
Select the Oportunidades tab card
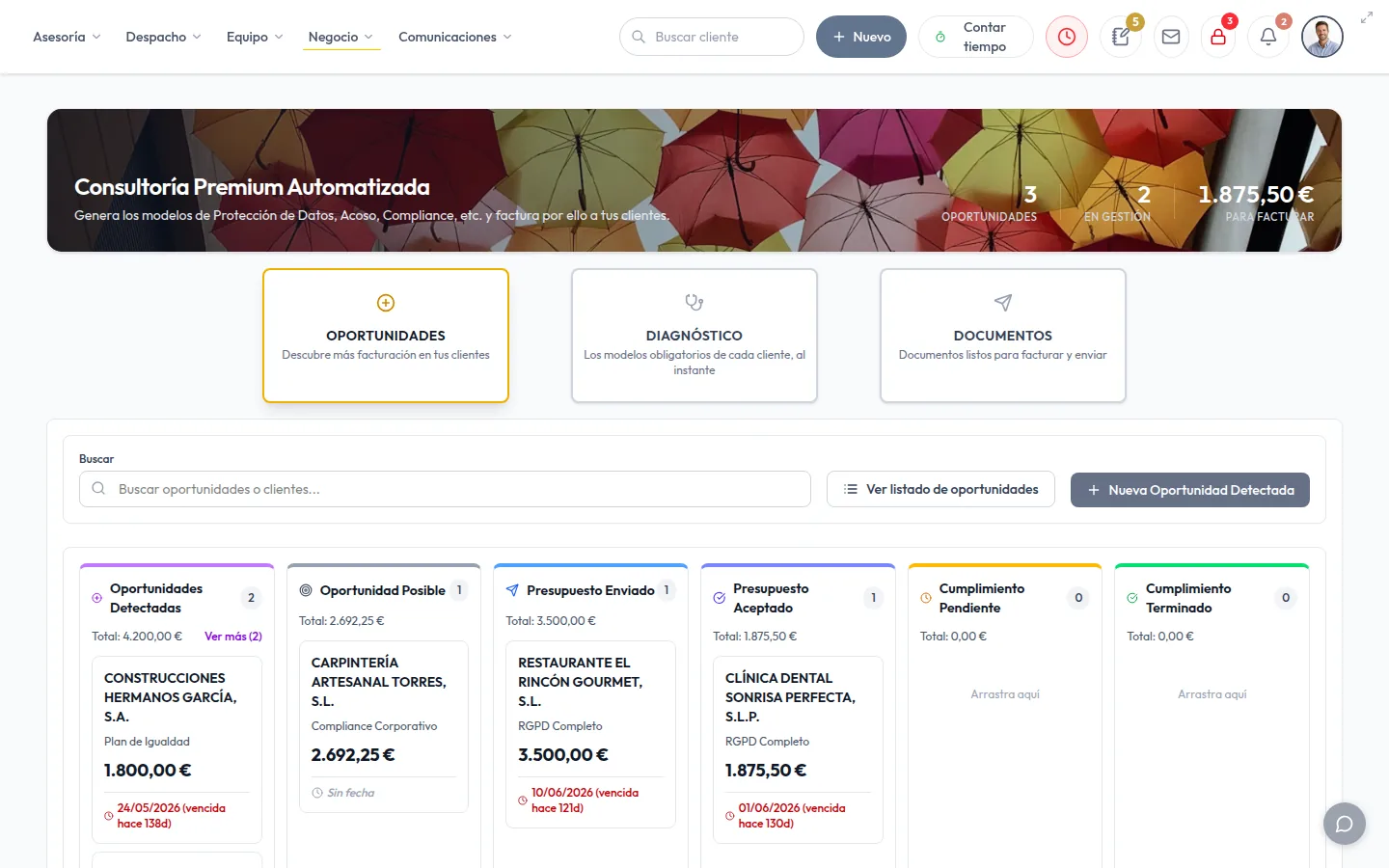tap(386, 336)
